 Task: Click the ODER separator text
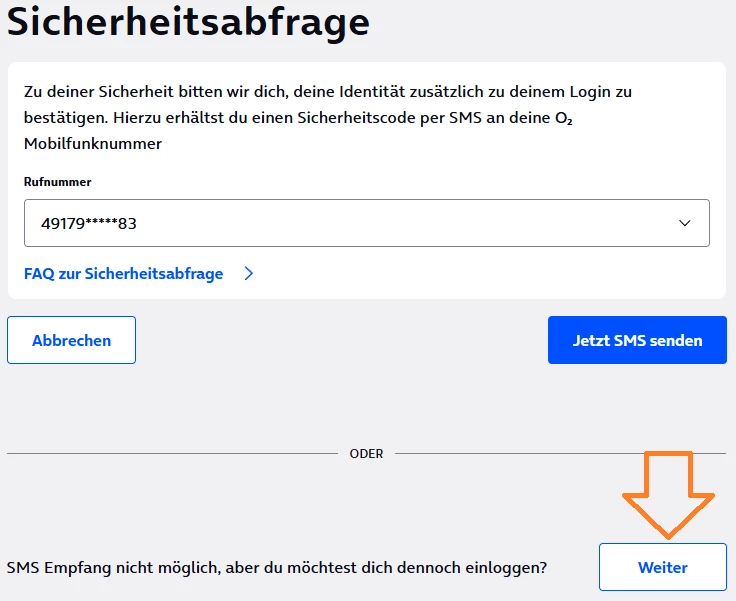pyautogui.click(x=367, y=453)
